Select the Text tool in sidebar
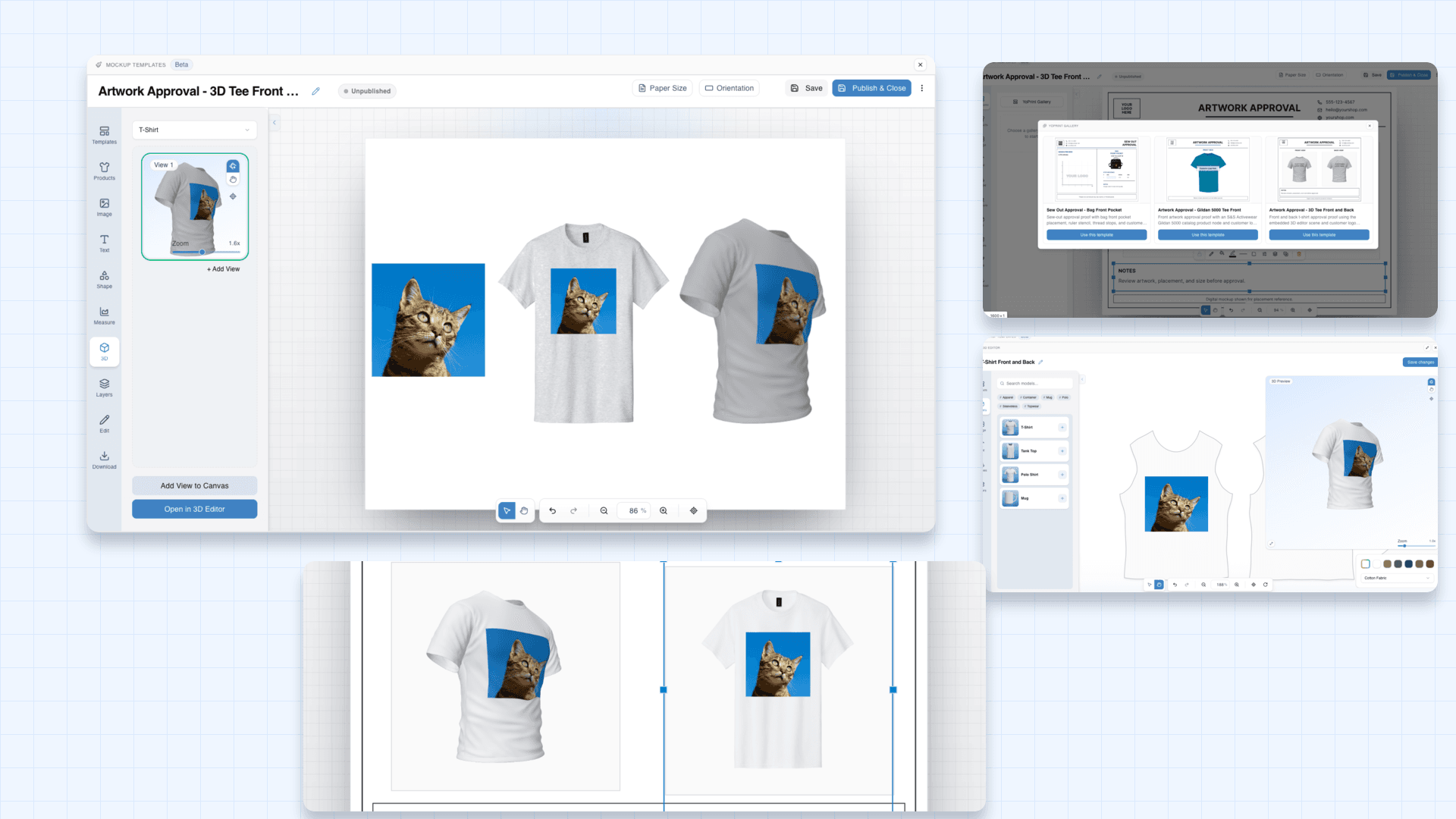Viewport: 1456px width, 819px height. click(x=104, y=243)
